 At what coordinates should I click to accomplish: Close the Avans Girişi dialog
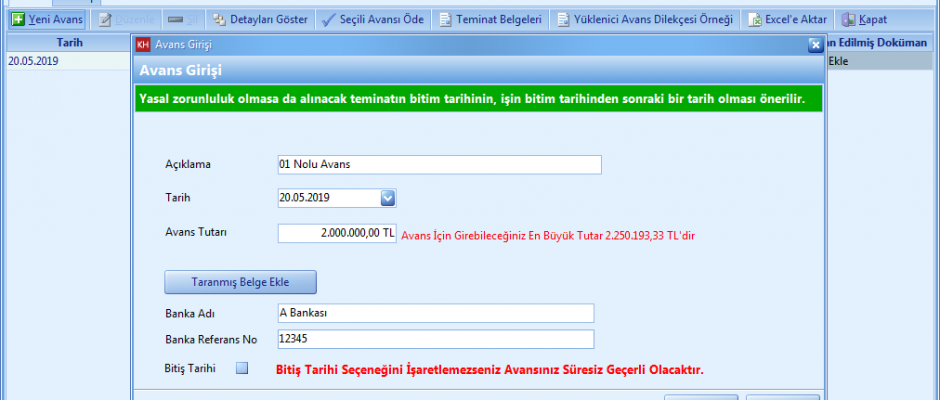coord(815,45)
